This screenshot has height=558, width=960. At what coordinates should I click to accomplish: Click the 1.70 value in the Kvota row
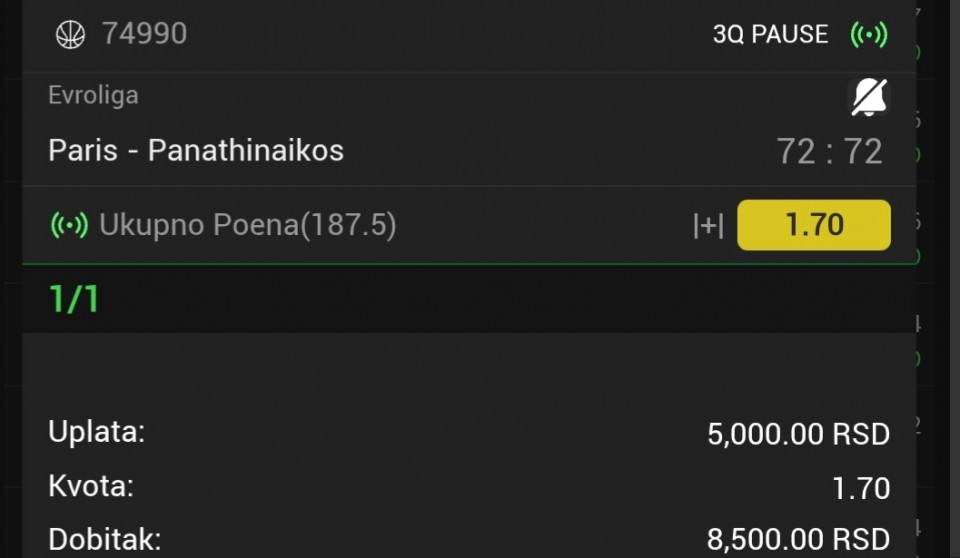click(860, 488)
